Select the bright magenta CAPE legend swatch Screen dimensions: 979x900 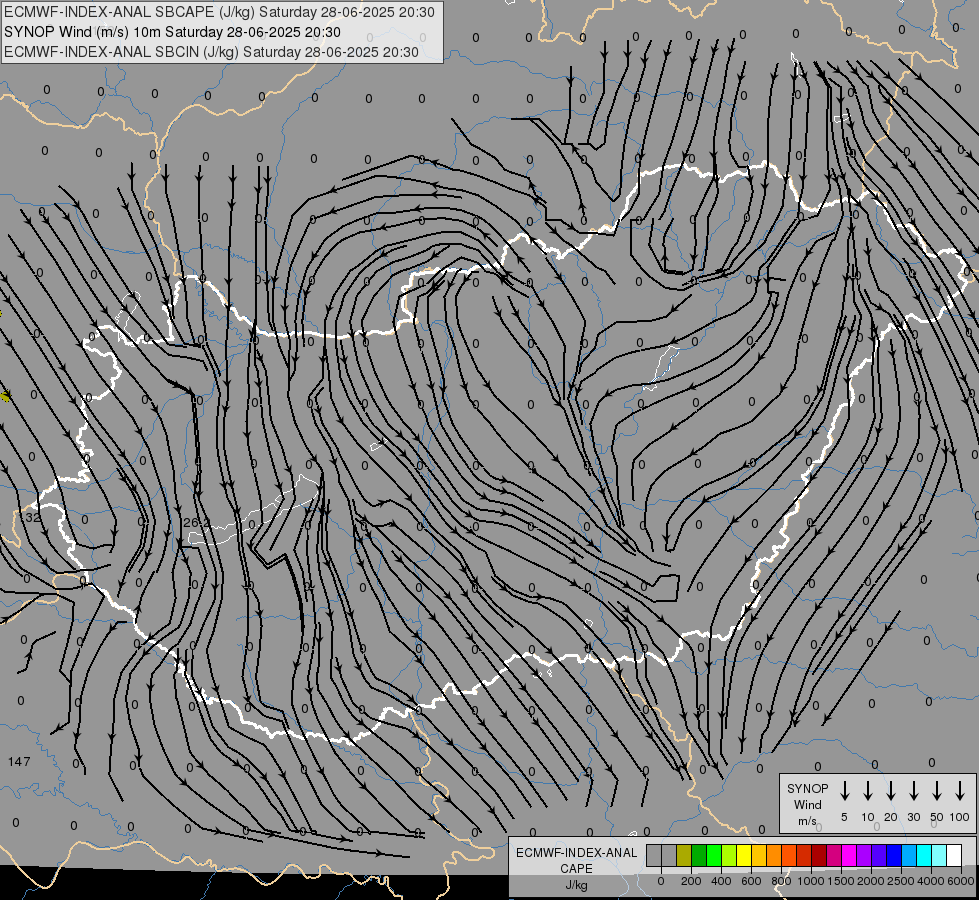849,855
